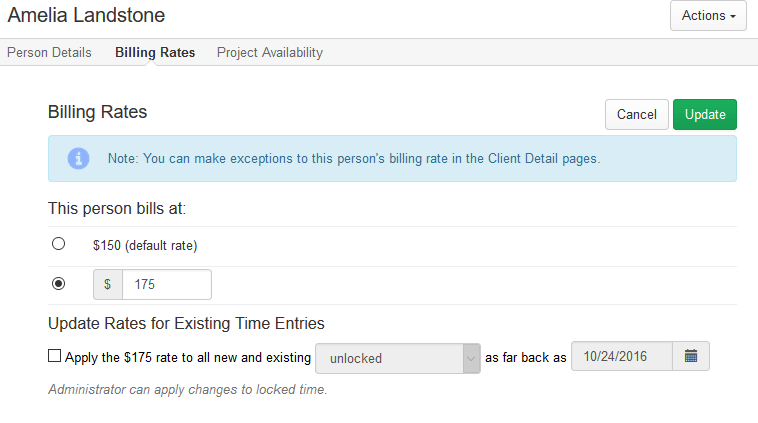
Task: Click the custom rate field showing 175
Action: 167,284
